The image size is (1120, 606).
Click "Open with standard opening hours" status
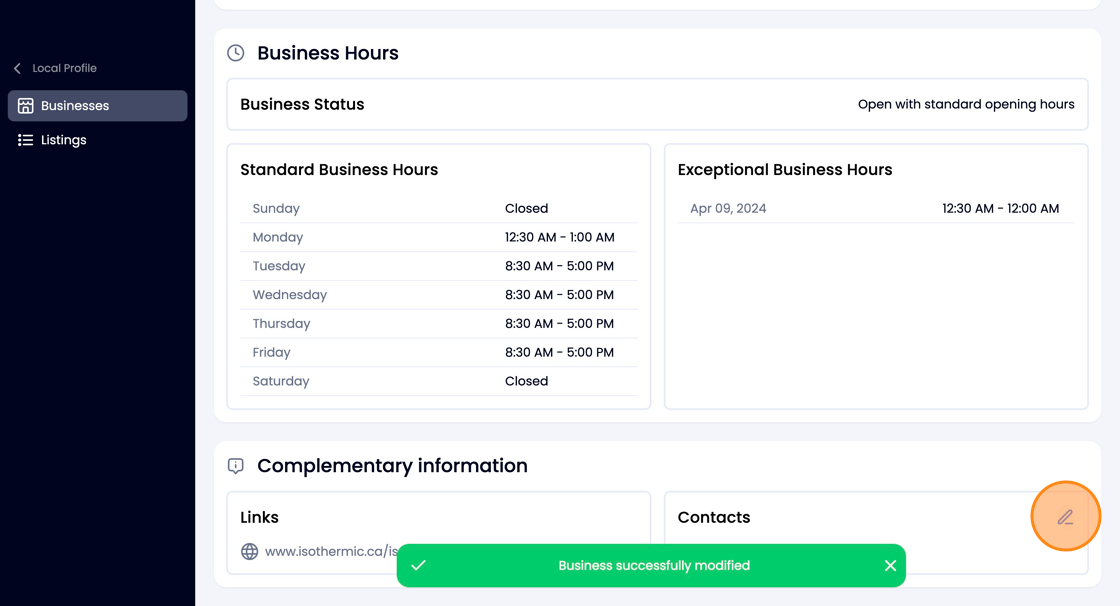(966, 104)
